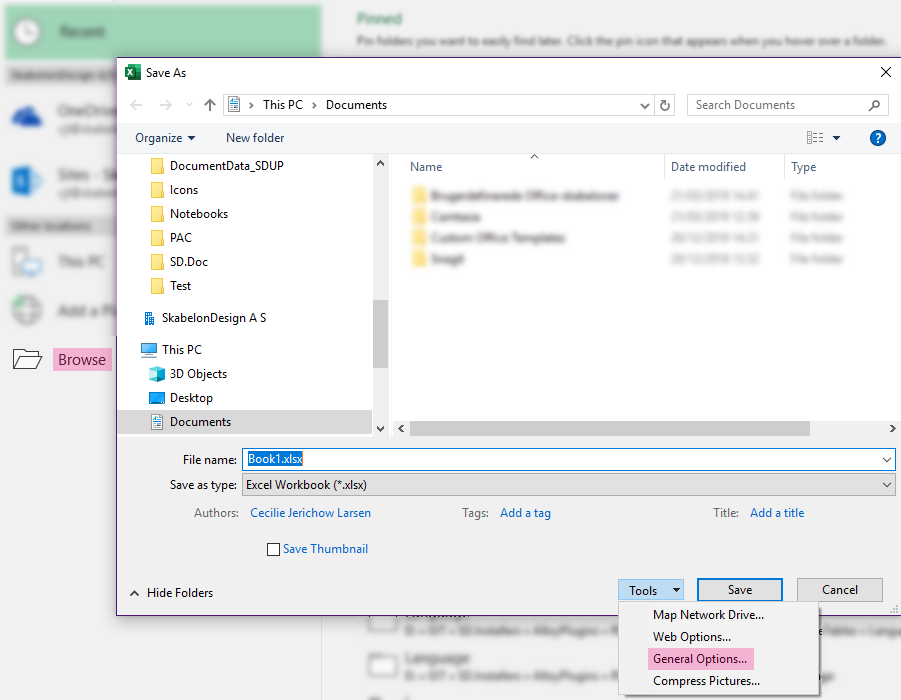Click the Tools button

[x=650, y=590]
